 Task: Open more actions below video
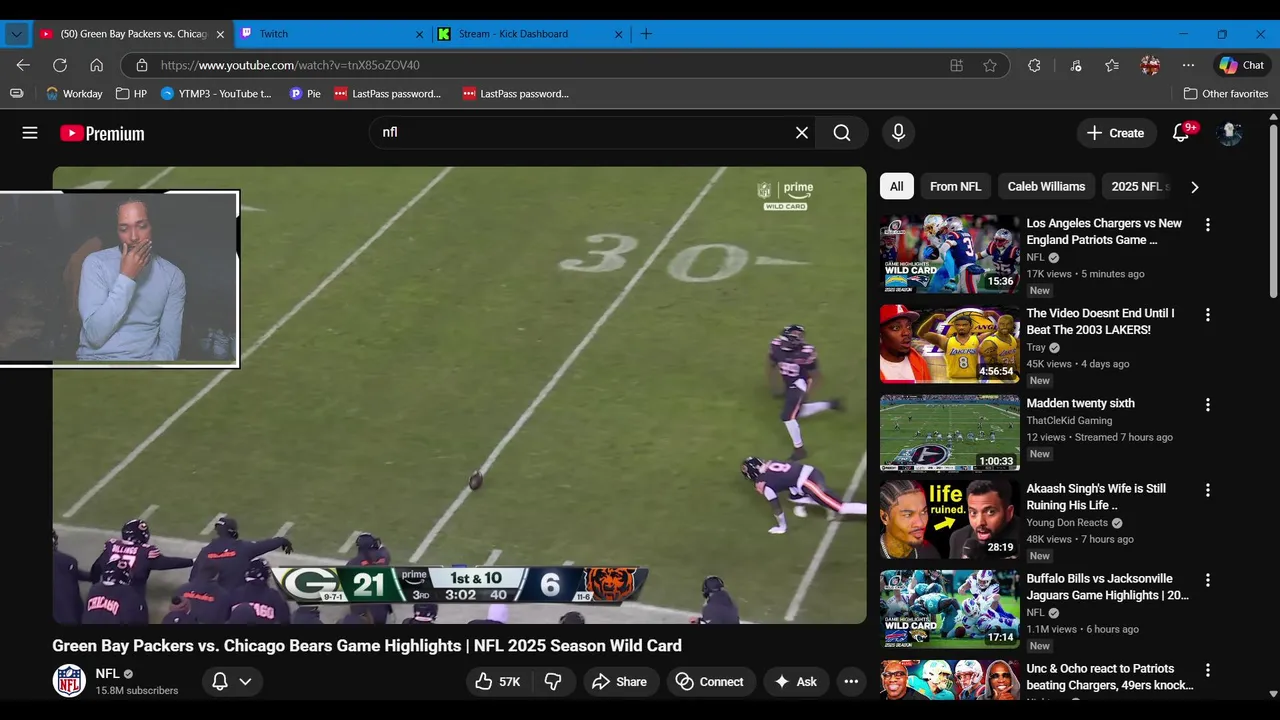tap(851, 682)
